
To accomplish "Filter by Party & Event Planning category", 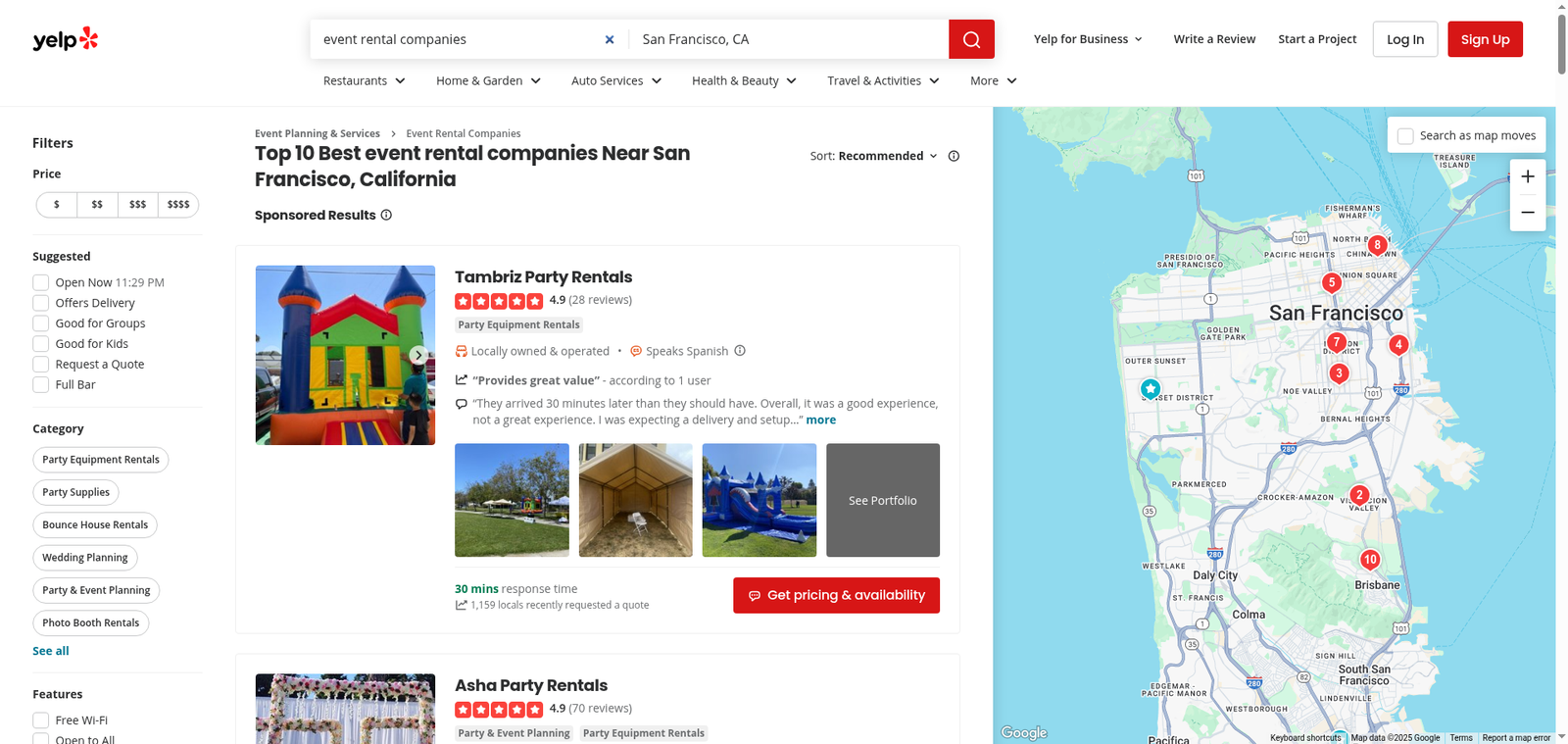I will click(96, 590).
